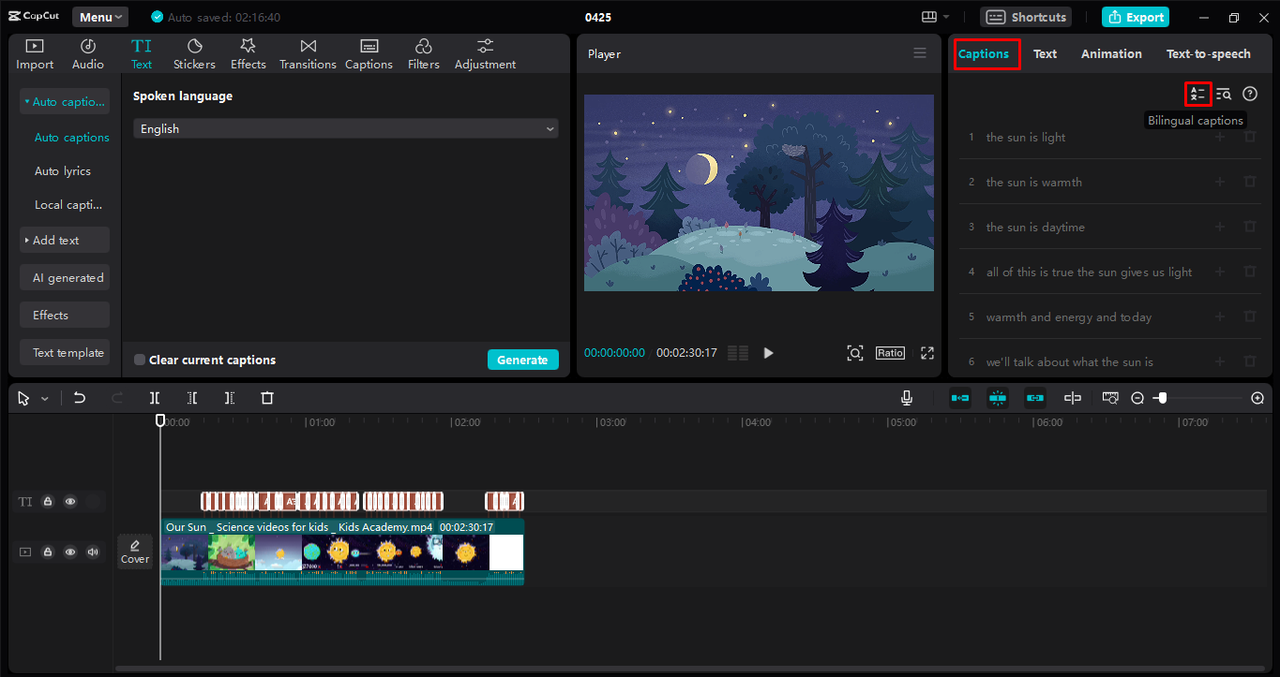Toggle main track magnet in timeline

pos(960,398)
